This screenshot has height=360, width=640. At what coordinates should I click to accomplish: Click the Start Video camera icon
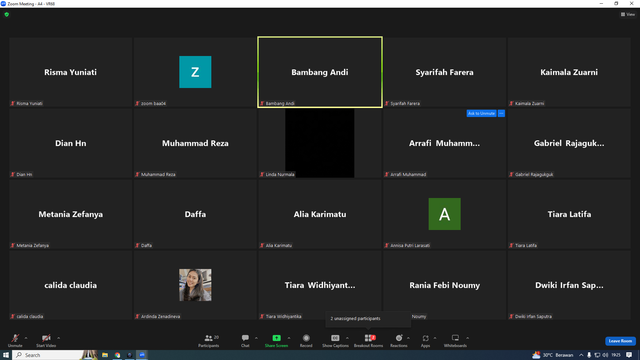coord(46,338)
